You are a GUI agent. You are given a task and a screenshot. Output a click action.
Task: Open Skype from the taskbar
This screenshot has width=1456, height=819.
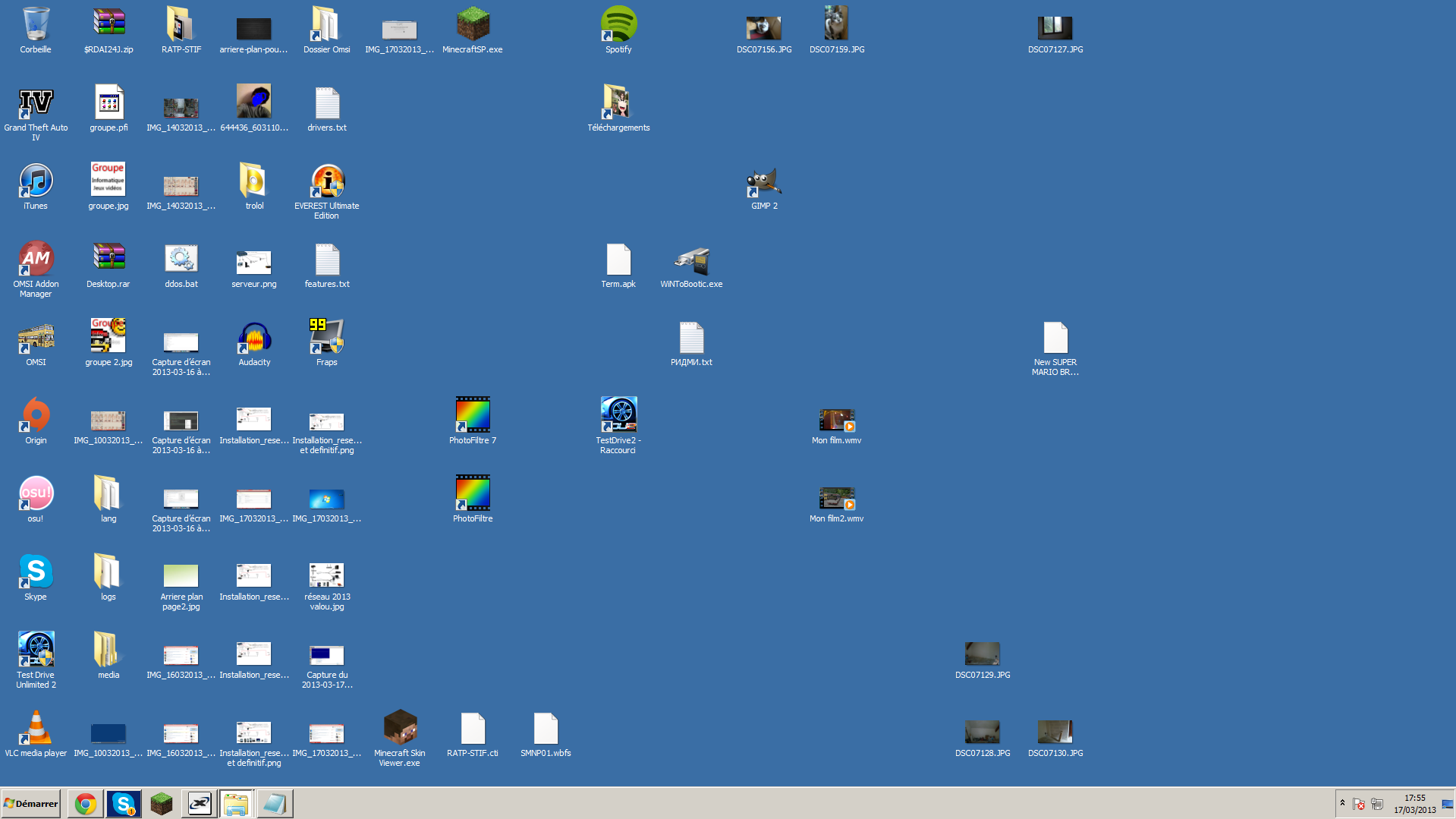123,804
